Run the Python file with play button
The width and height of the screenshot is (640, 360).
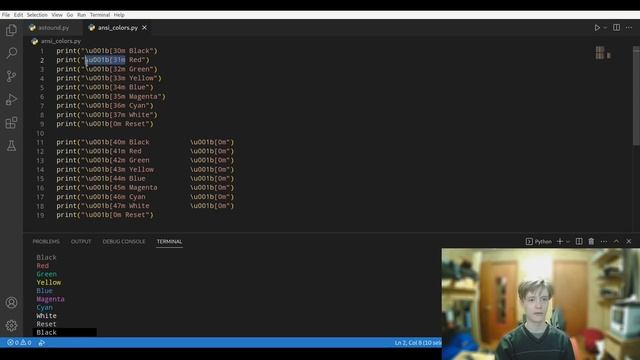pos(597,28)
